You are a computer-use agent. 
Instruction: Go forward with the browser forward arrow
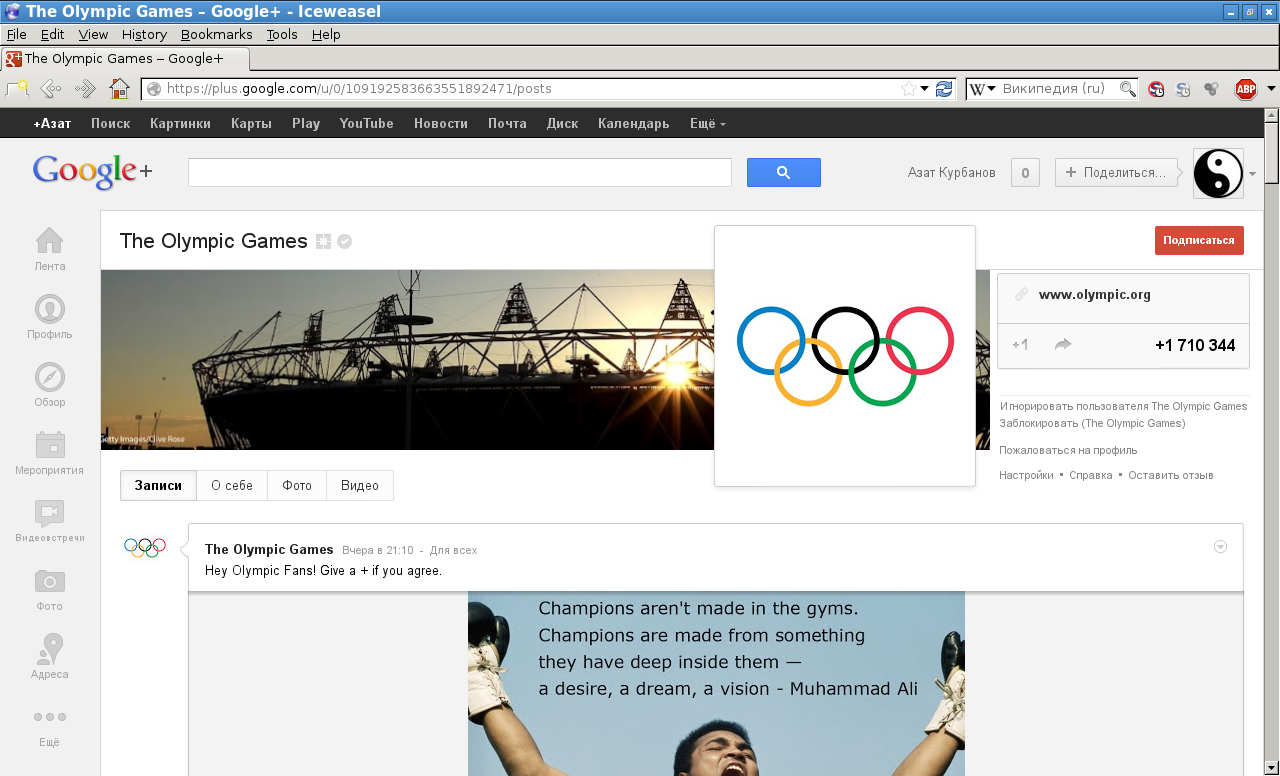pyautogui.click(x=85, y=89)
